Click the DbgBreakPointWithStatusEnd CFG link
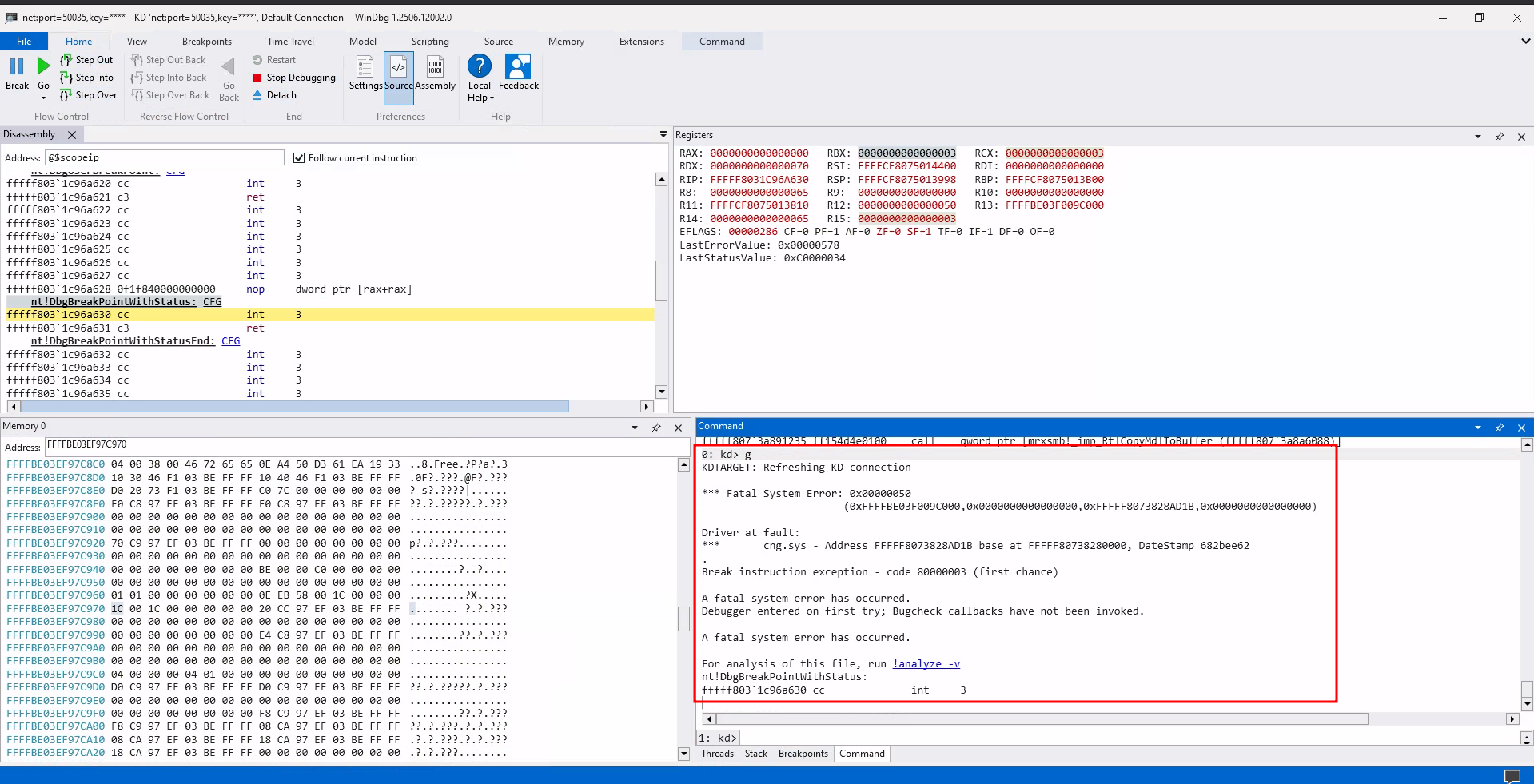Screen dimensions: 1534x784 (230, 341)
